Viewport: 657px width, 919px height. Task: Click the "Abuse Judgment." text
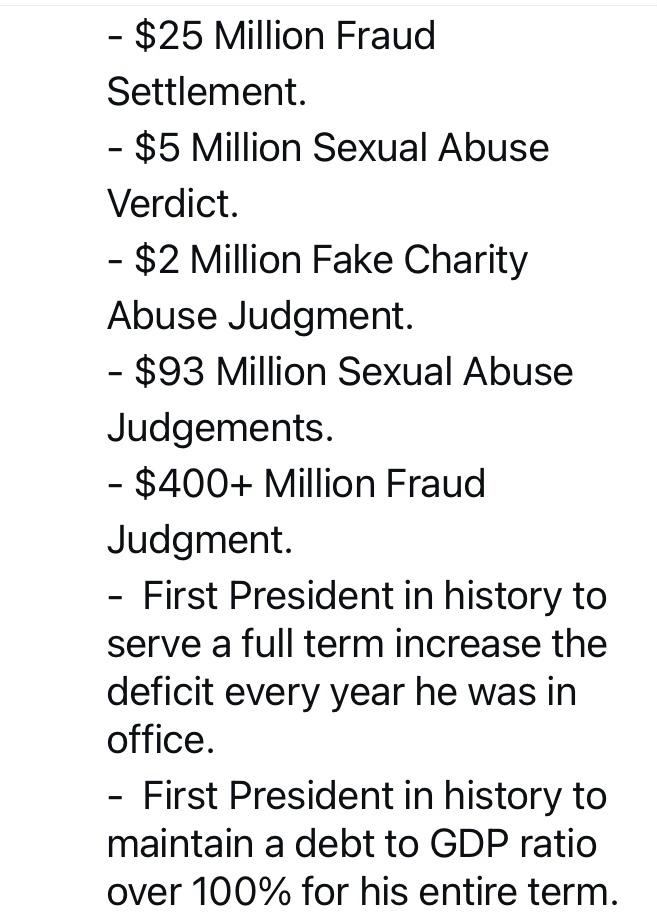pos(260,316)
